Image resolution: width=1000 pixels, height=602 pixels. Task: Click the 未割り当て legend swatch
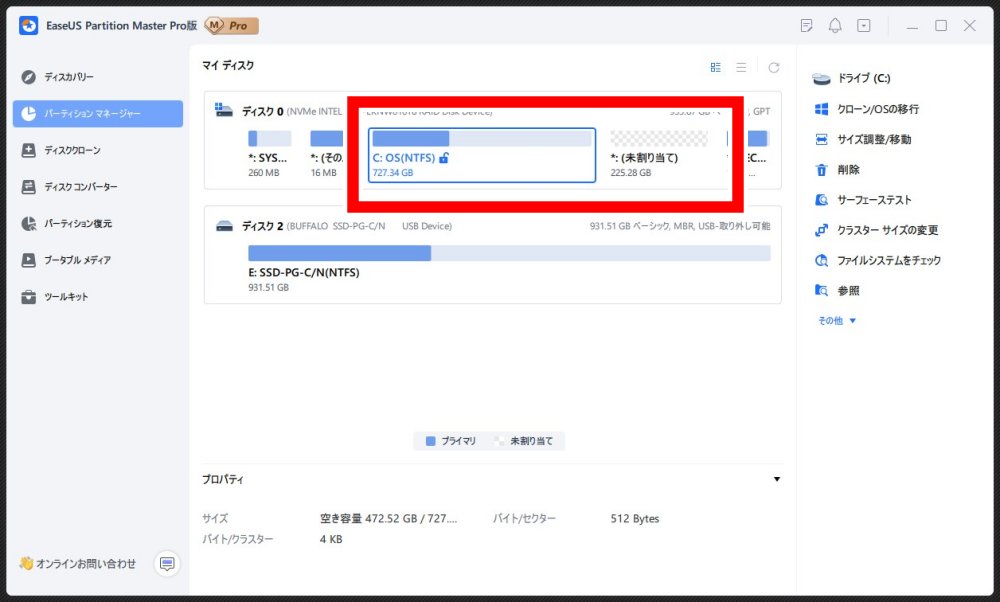[x=499, y=441]
